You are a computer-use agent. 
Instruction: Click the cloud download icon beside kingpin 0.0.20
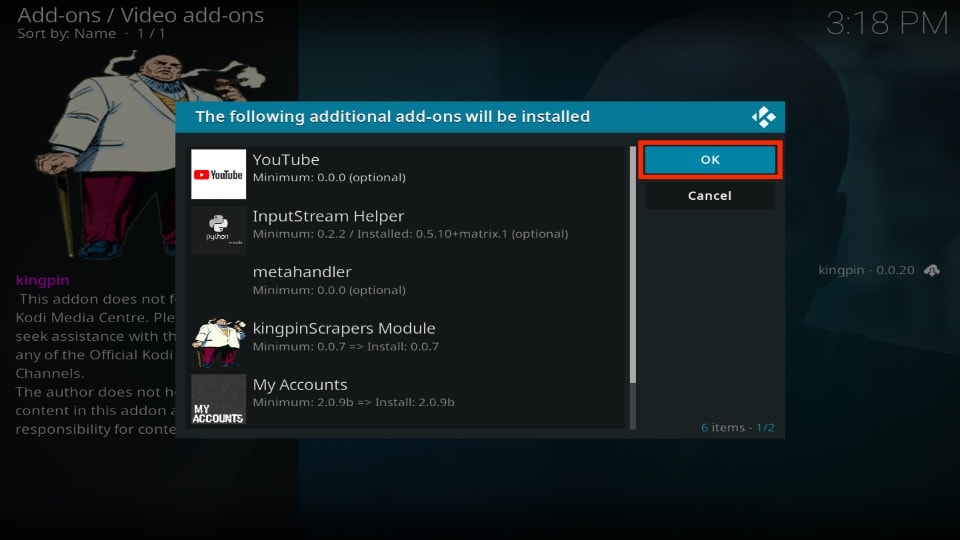932,270
